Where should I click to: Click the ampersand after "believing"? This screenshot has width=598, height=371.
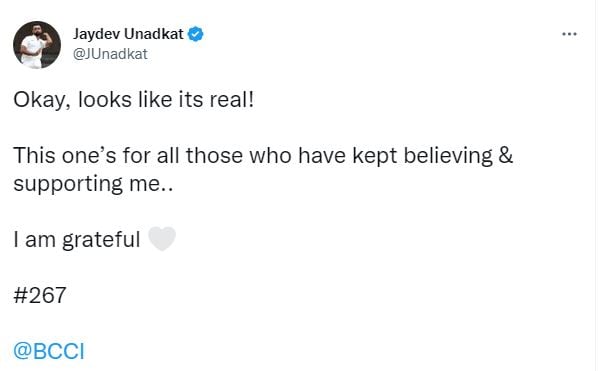[506, 155]
